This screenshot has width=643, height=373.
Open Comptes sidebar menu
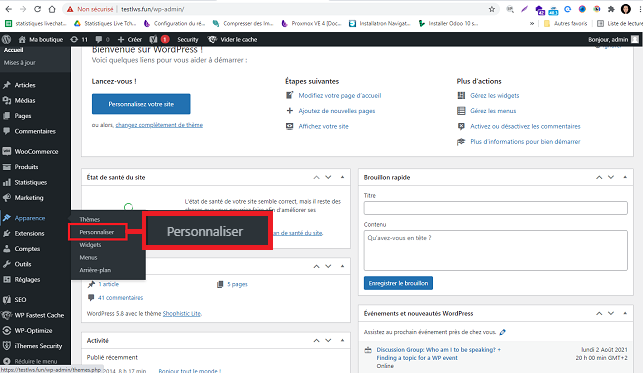[x=27, y=249]
